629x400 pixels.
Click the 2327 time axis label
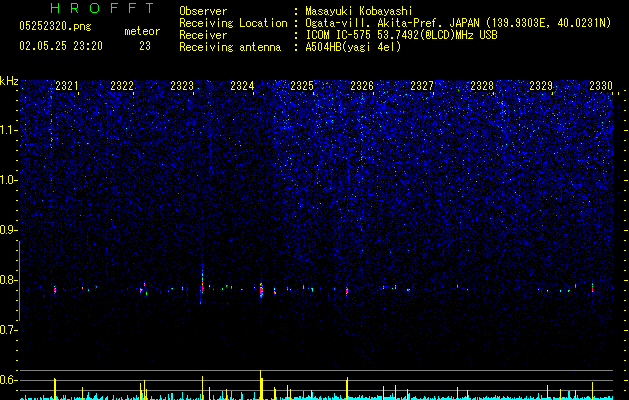tap(422, 86)
